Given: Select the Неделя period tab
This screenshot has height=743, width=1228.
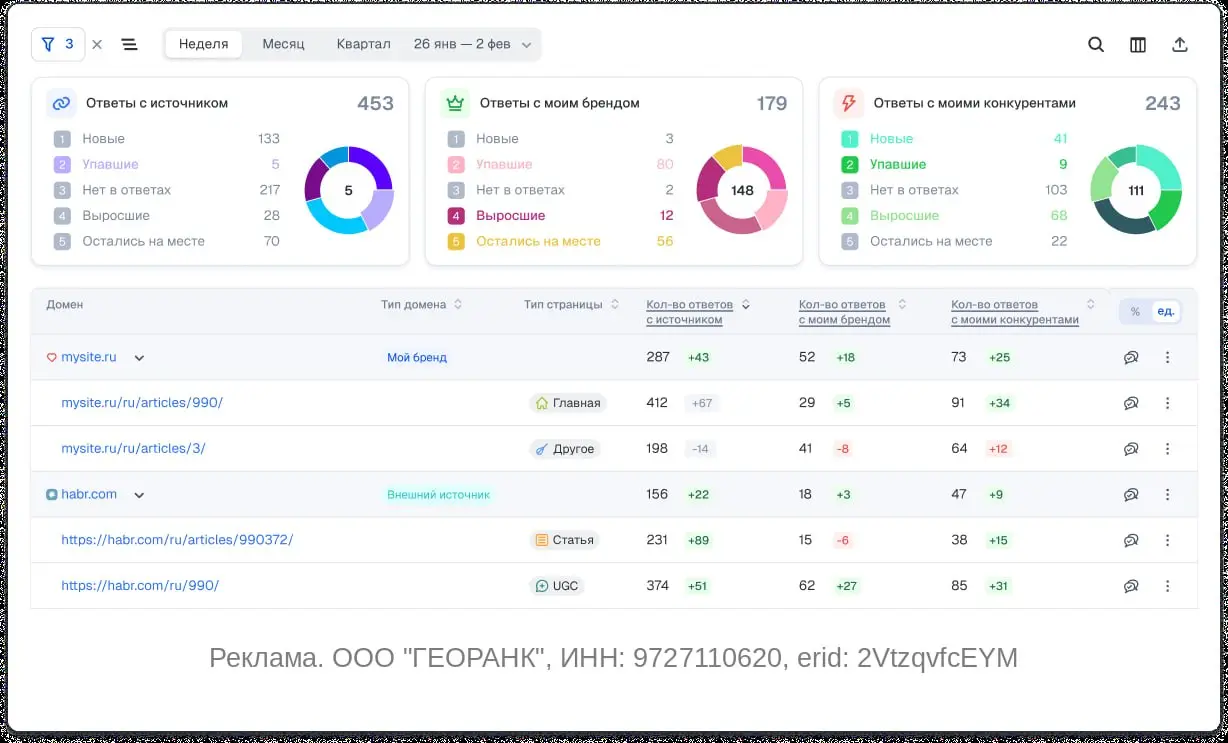Looking at the screenshot, I should coord(204,44).
